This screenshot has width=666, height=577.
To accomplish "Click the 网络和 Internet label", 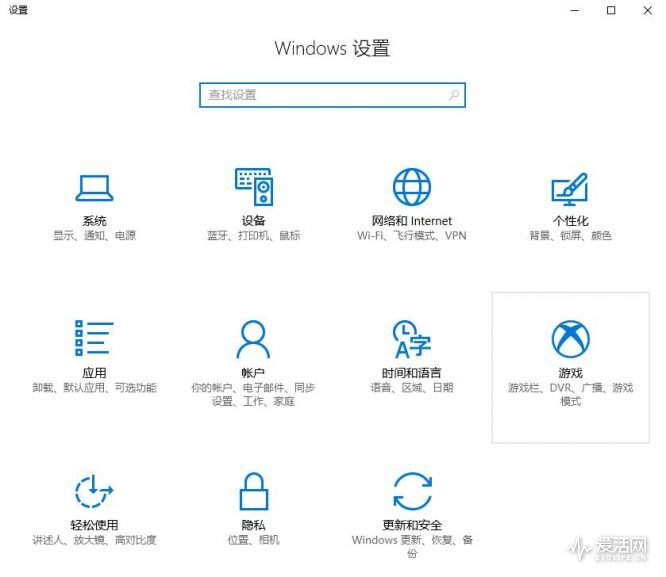I will pos(412,221).
